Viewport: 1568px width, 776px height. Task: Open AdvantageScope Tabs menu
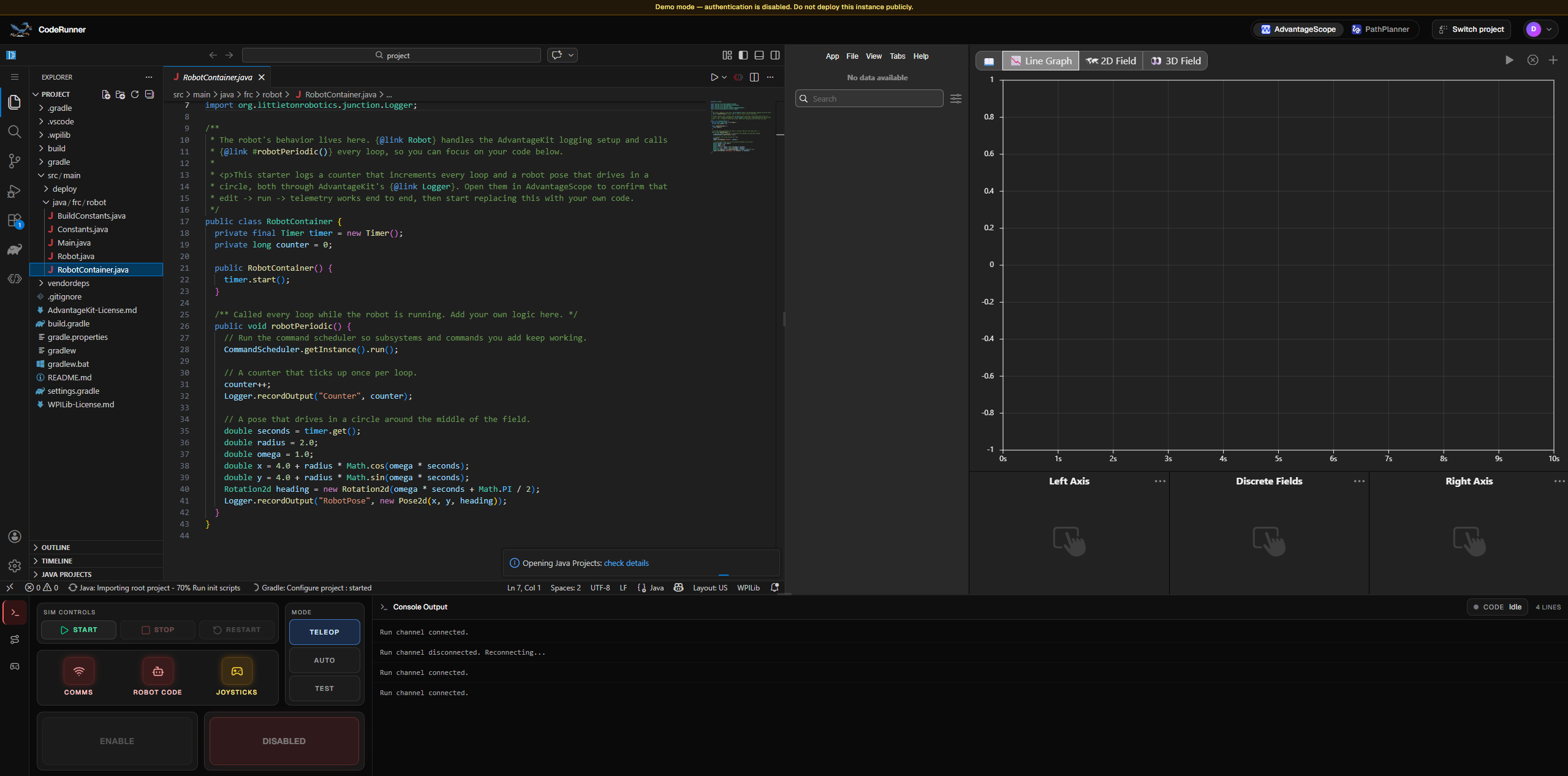click(898, 56)
